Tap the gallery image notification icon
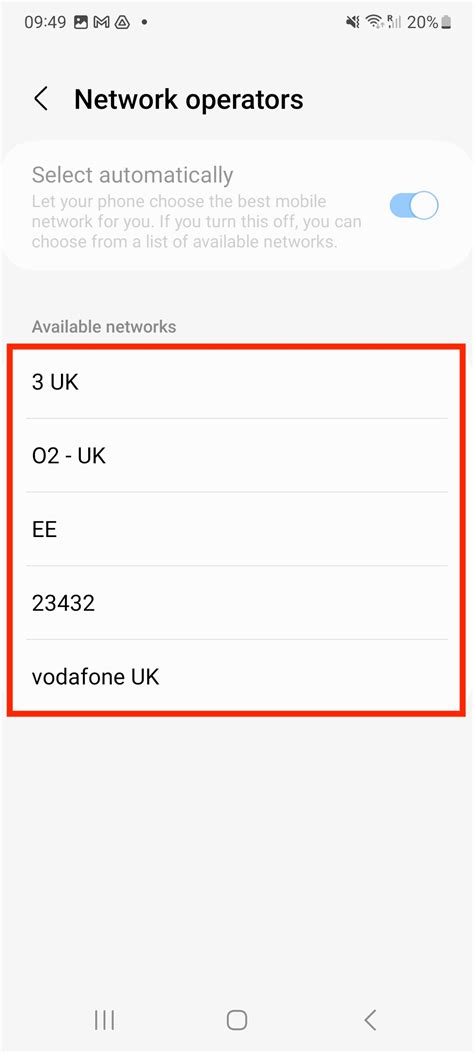Viewport: 474px width, 1053px height. click(x=81, y=22)
